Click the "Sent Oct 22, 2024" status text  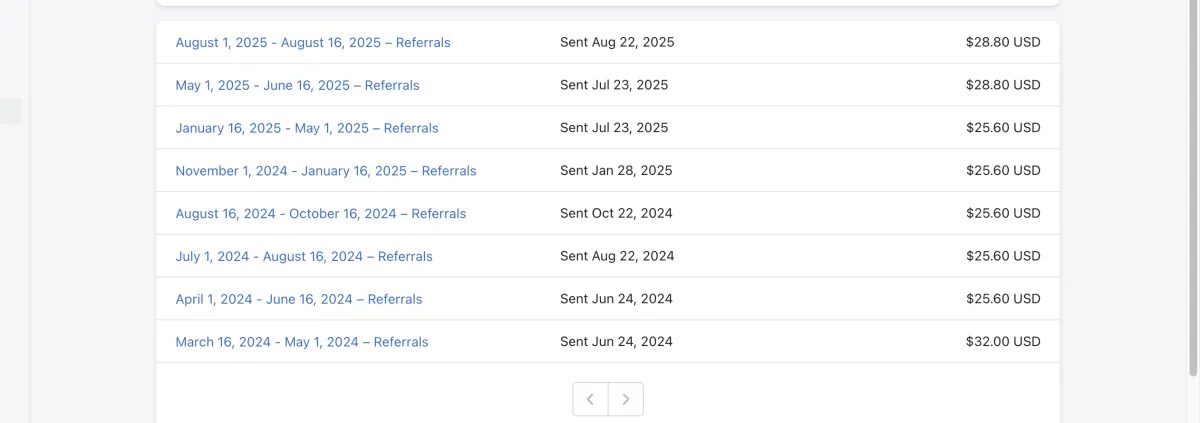pos(616,214)
